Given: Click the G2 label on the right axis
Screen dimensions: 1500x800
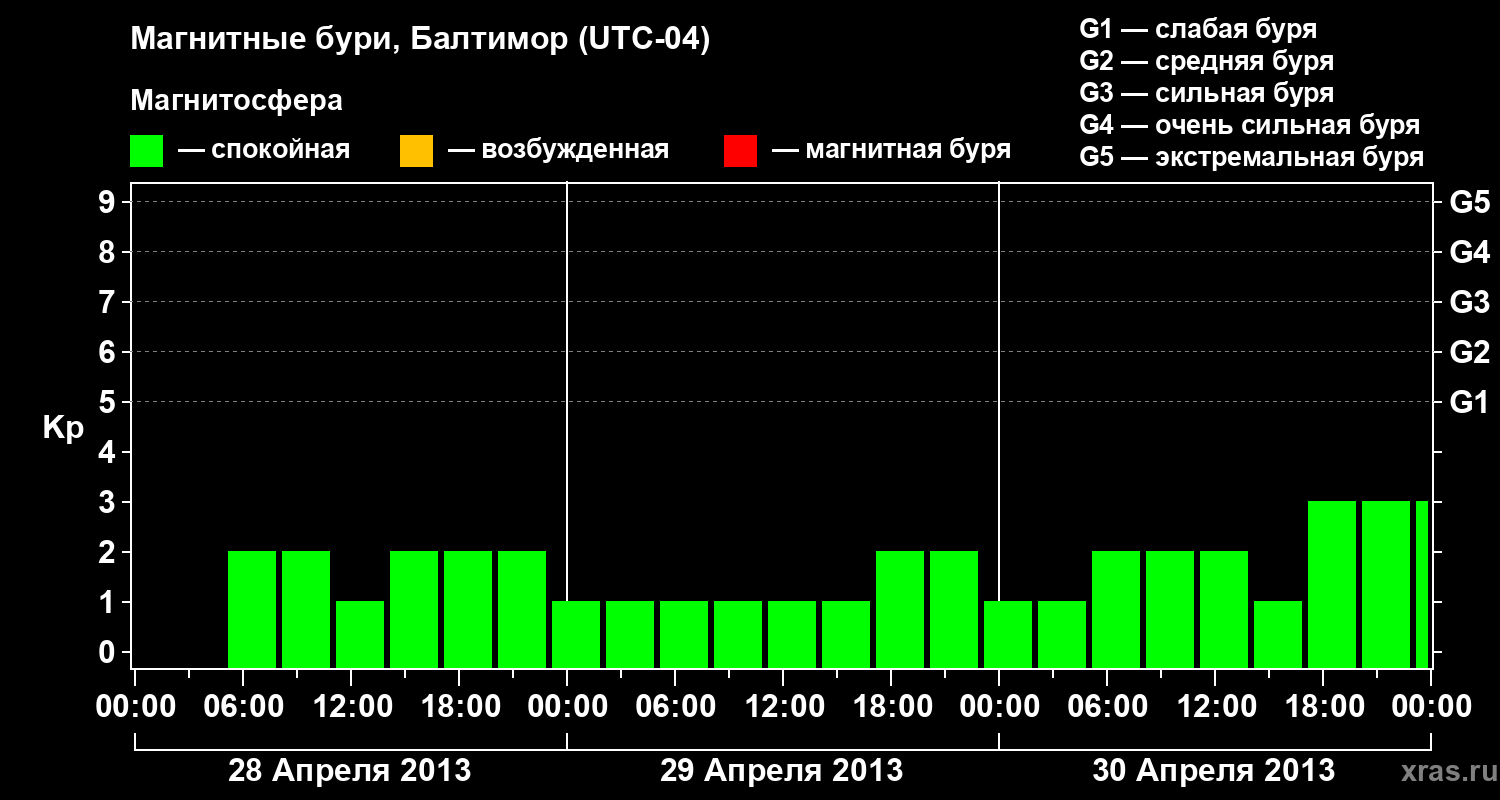Looking at the screenshot, I should tap(1469, 352).
